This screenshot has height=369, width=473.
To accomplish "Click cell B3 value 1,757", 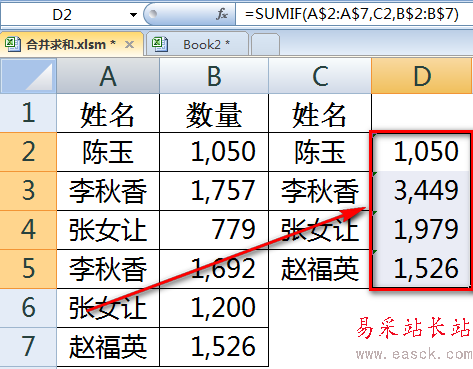I will (214, 191).
